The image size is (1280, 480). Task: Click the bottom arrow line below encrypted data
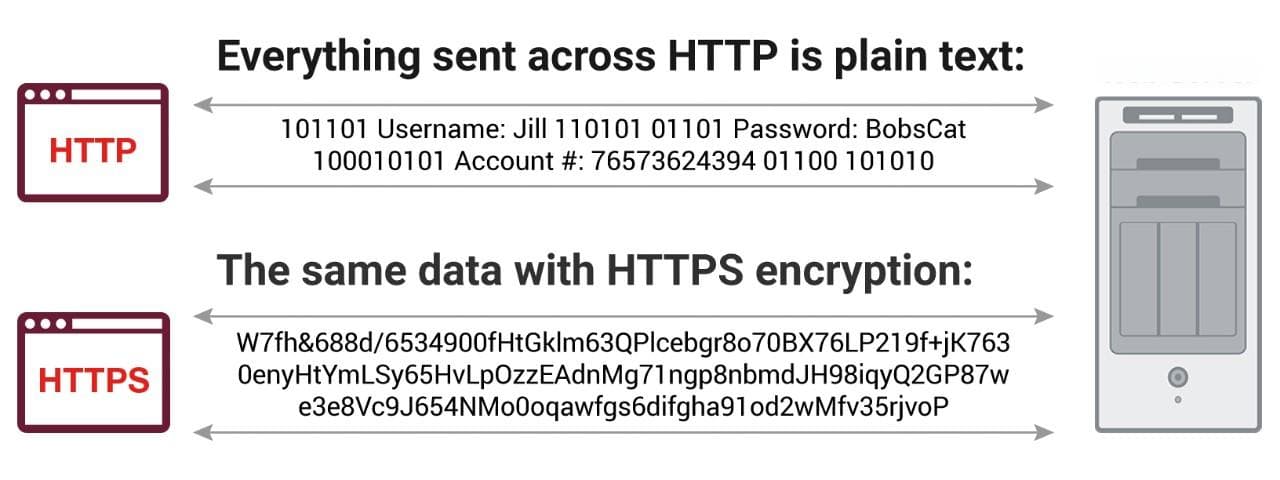point(624,432)
